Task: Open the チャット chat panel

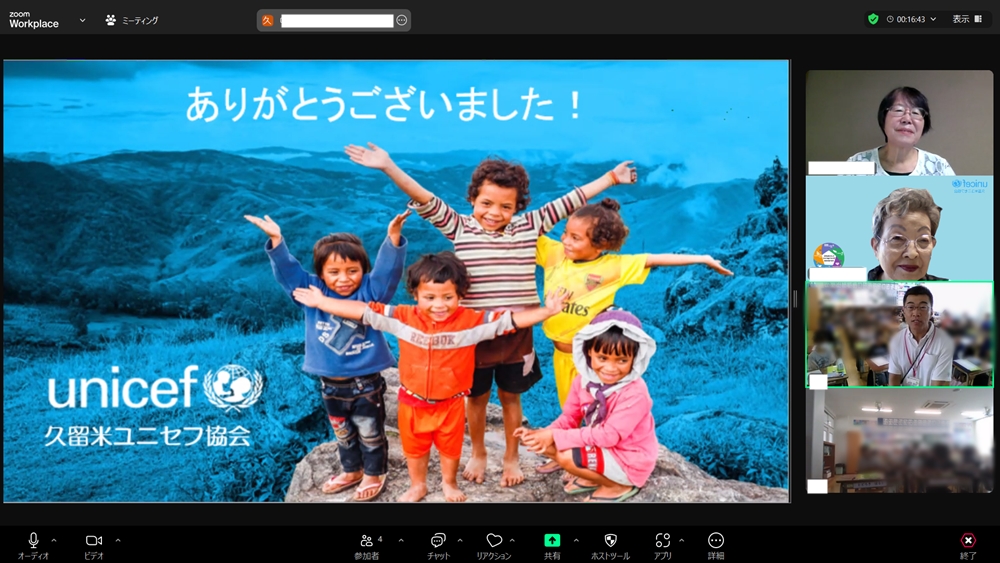Action: click(438, 541)
